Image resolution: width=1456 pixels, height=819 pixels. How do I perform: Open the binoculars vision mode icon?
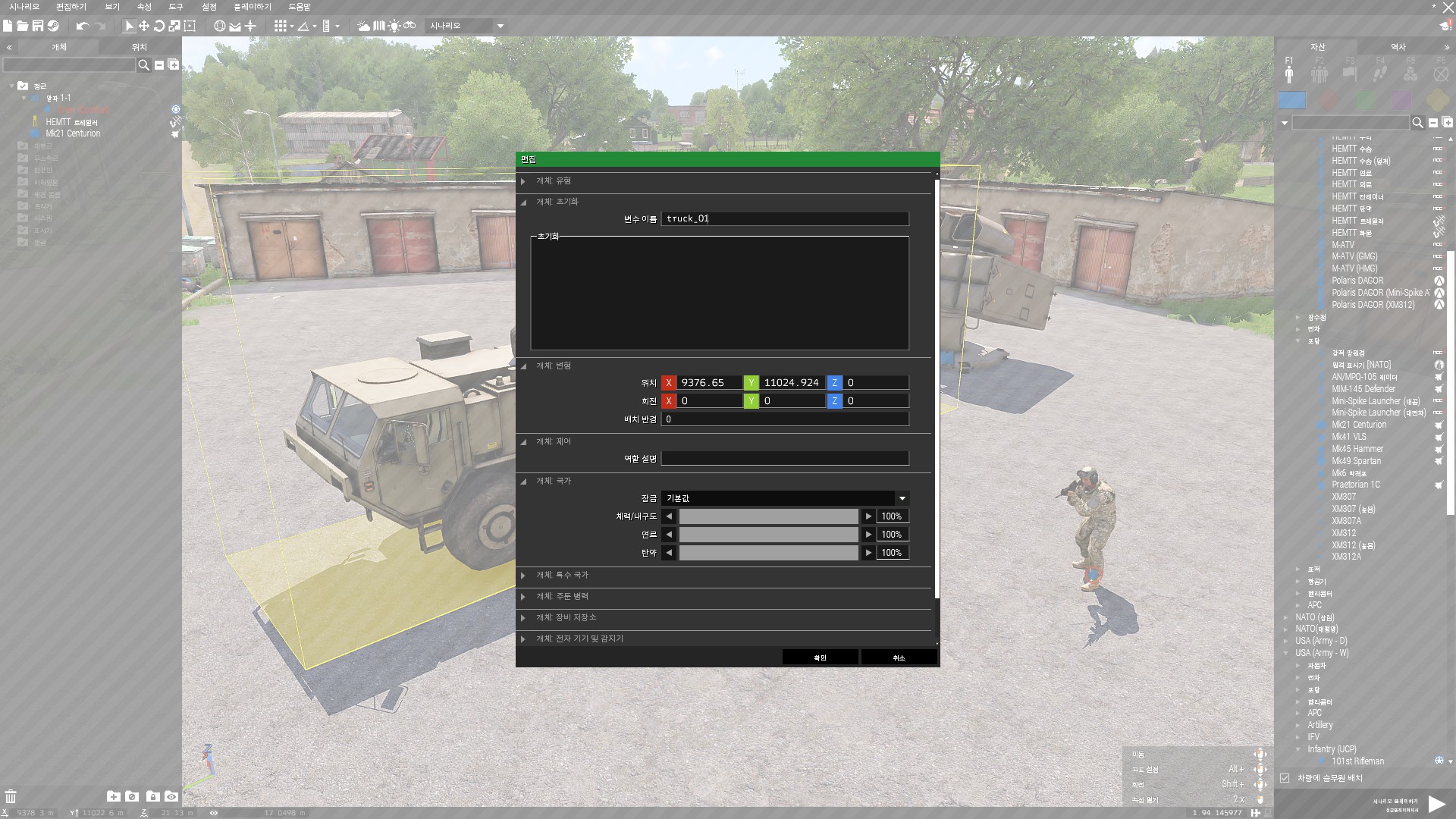(409, 26)
